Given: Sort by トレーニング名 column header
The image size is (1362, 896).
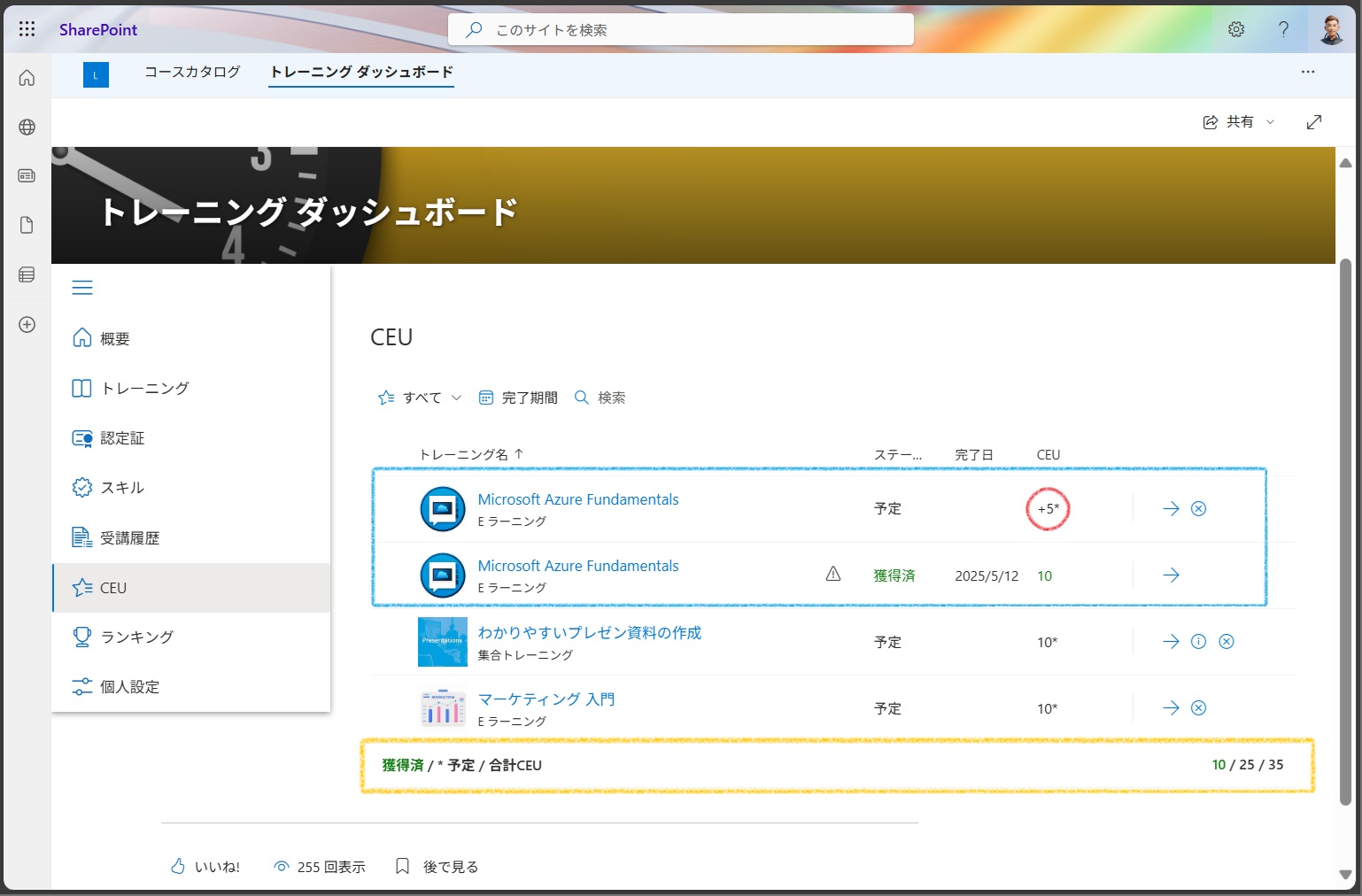Looking at the screenshot, I should [471, 454].
